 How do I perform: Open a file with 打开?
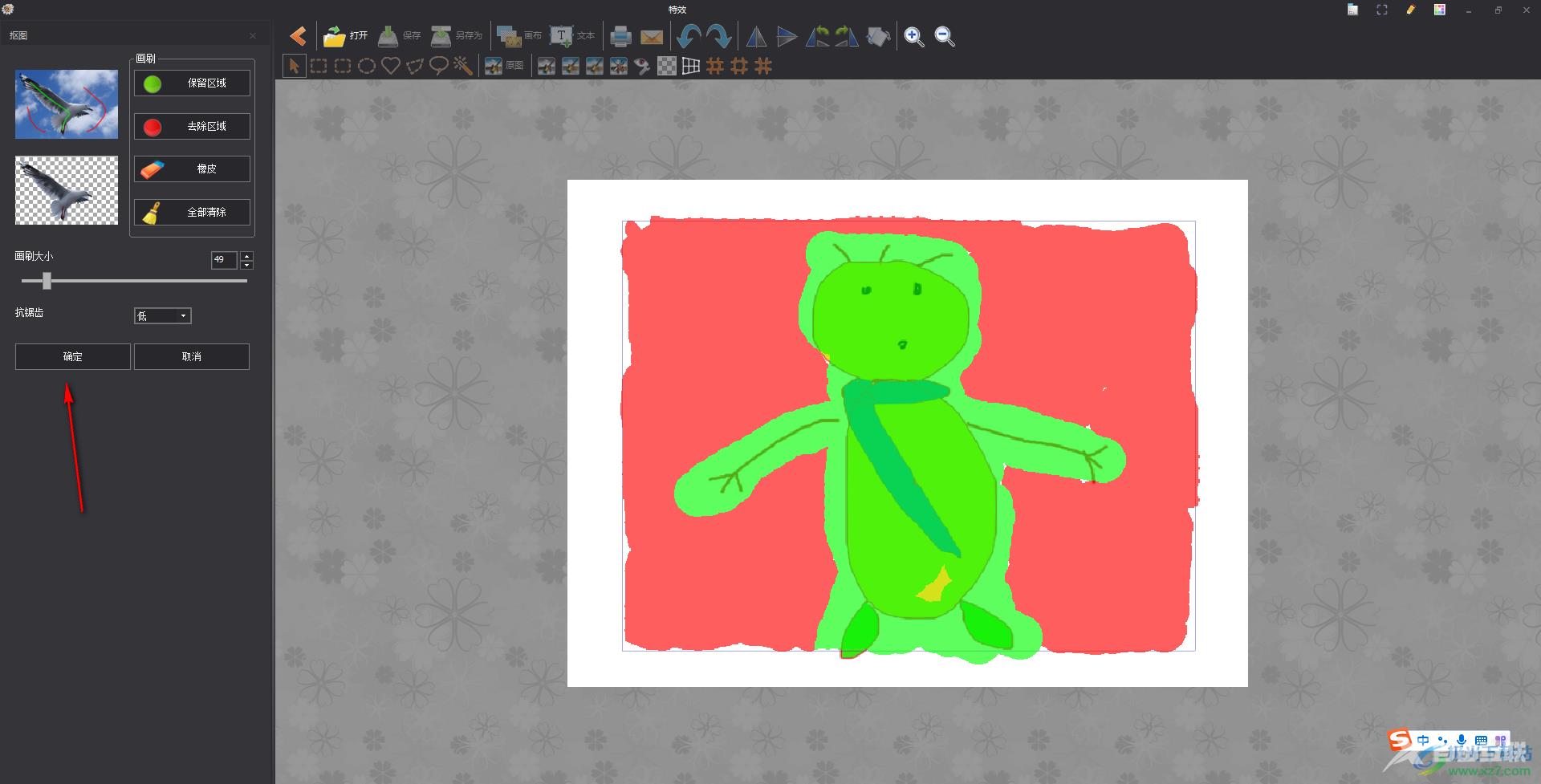point(345,36)
